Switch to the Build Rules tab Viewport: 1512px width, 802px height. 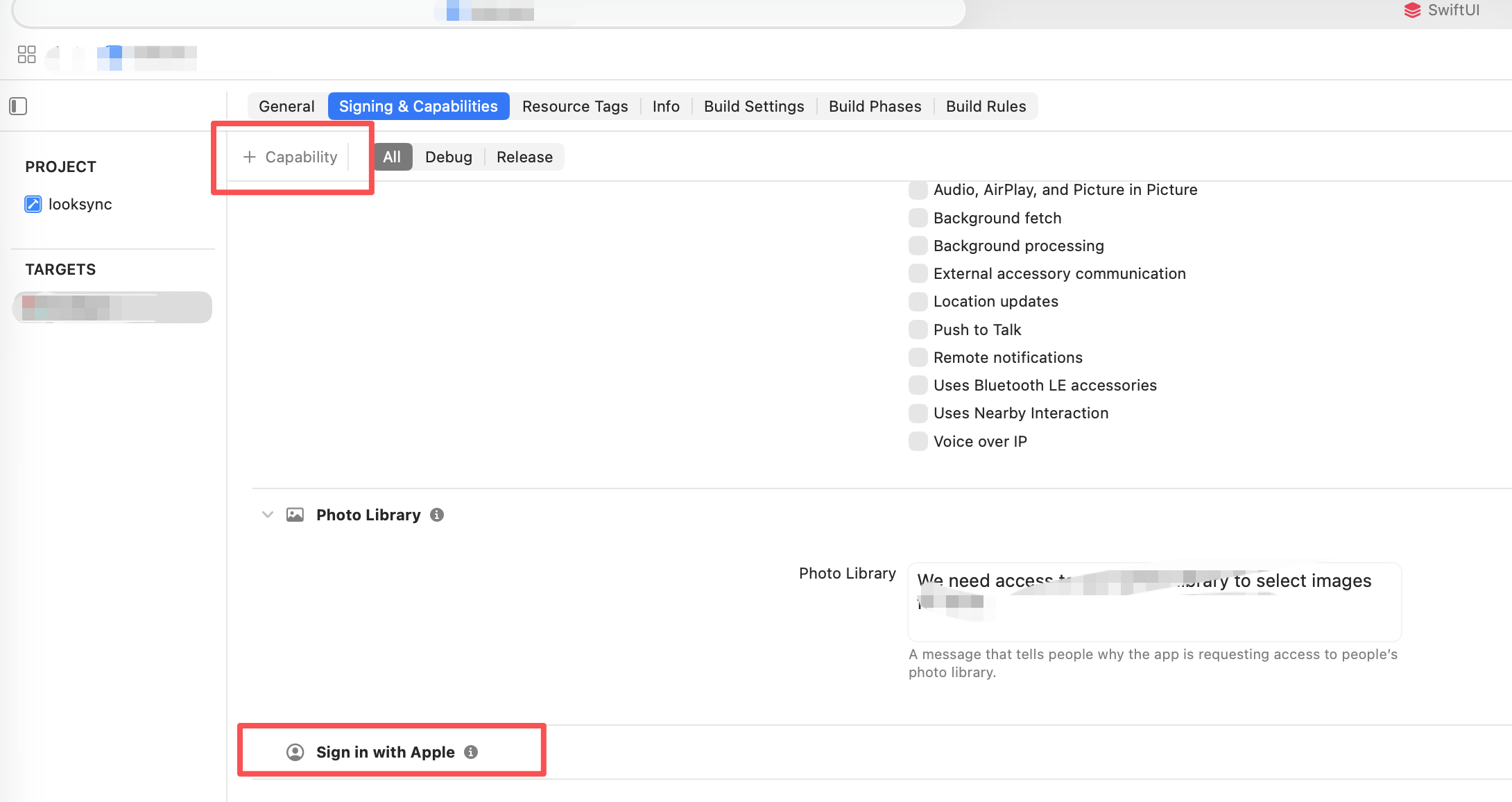click(x=986, y=106)
